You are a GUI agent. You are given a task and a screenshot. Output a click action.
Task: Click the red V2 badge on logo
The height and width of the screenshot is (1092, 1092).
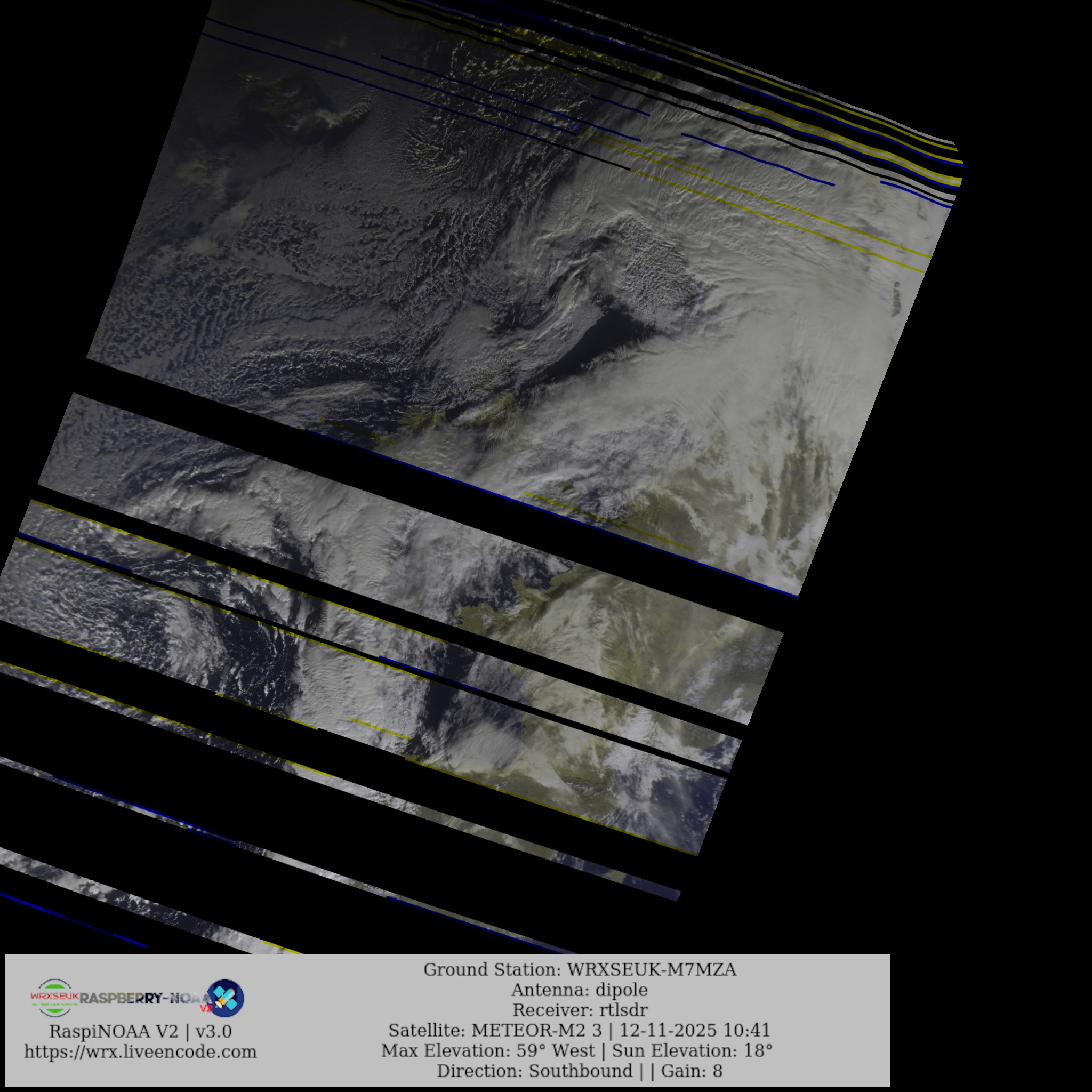coord(206,1008)
